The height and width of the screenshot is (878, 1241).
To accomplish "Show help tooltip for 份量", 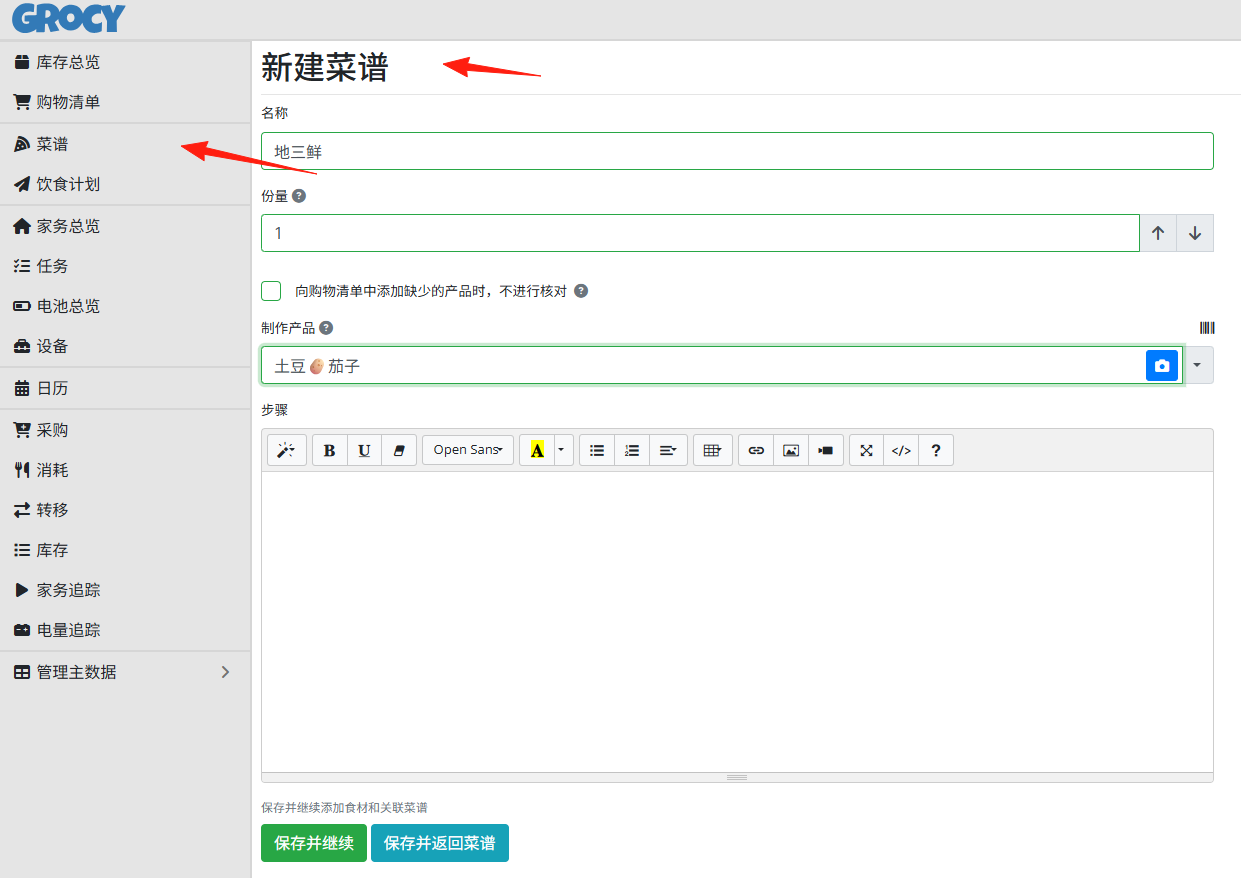I will coord(299,196).
